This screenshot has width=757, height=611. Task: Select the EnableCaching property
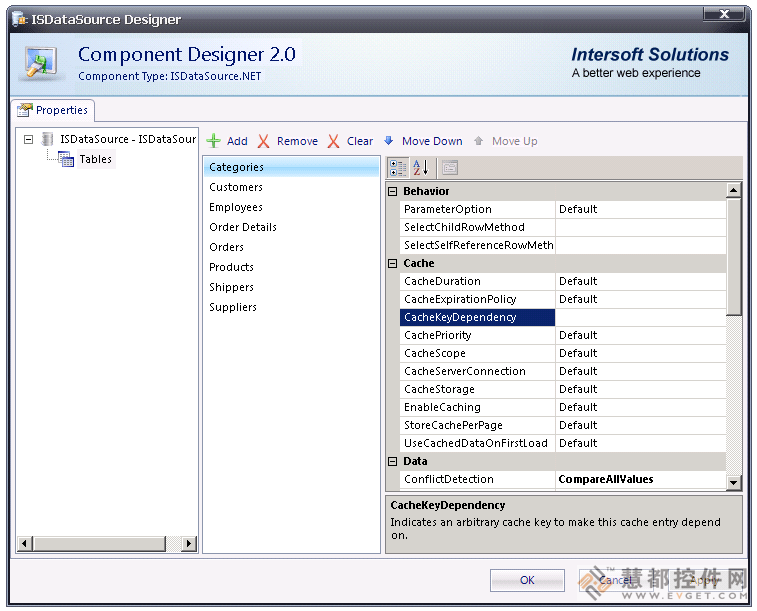pyautogui.click(x=477, y=407)
